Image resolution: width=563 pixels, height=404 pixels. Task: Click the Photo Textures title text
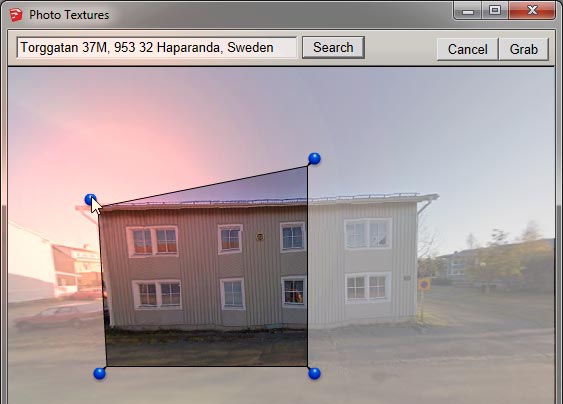69,15
